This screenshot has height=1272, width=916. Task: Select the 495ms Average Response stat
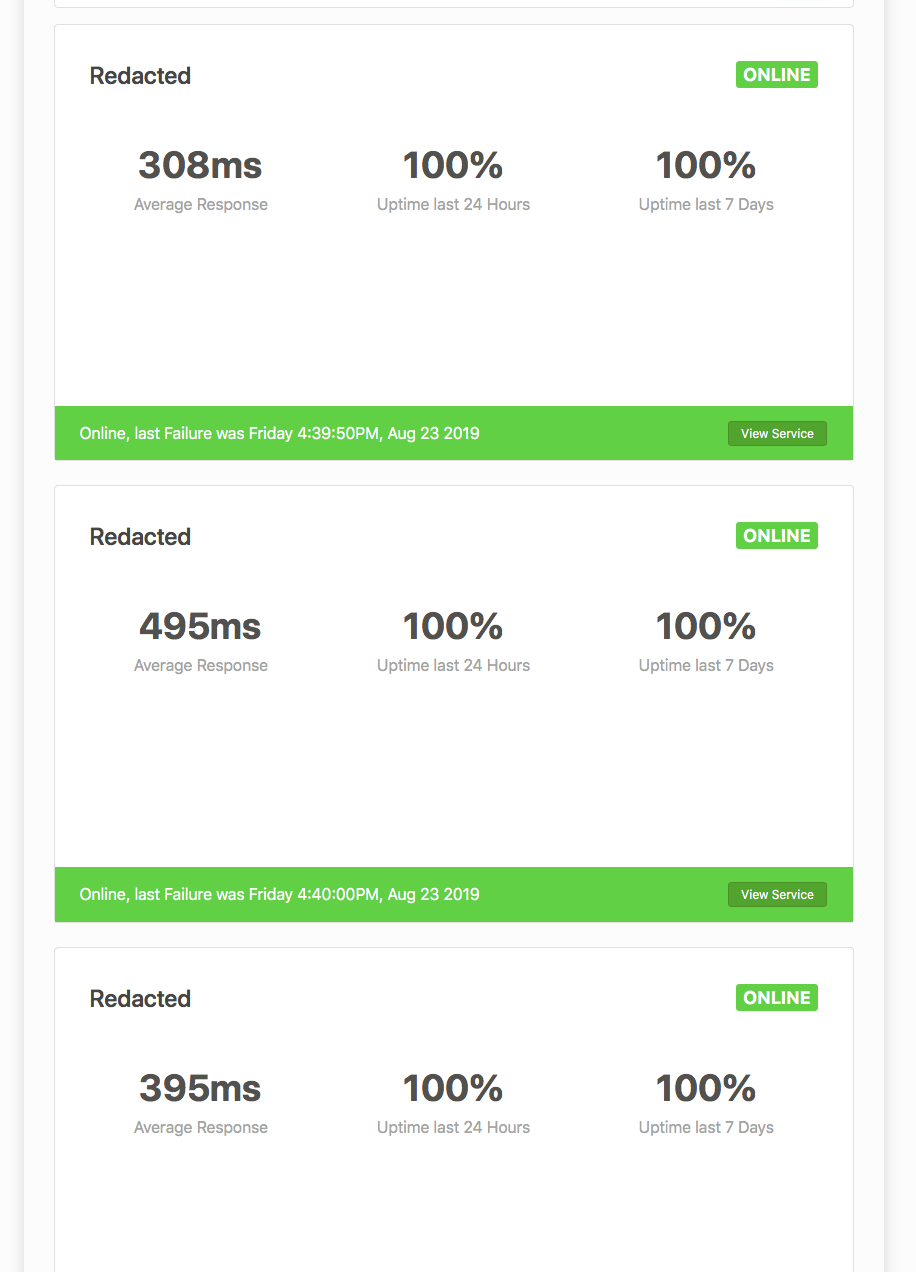pos(200,626)
